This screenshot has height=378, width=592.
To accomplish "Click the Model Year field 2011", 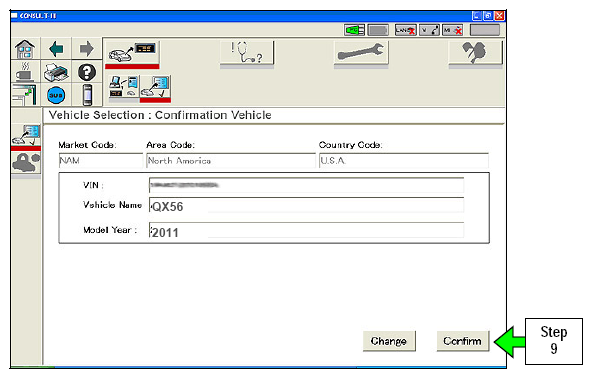I will click(306, 231).
